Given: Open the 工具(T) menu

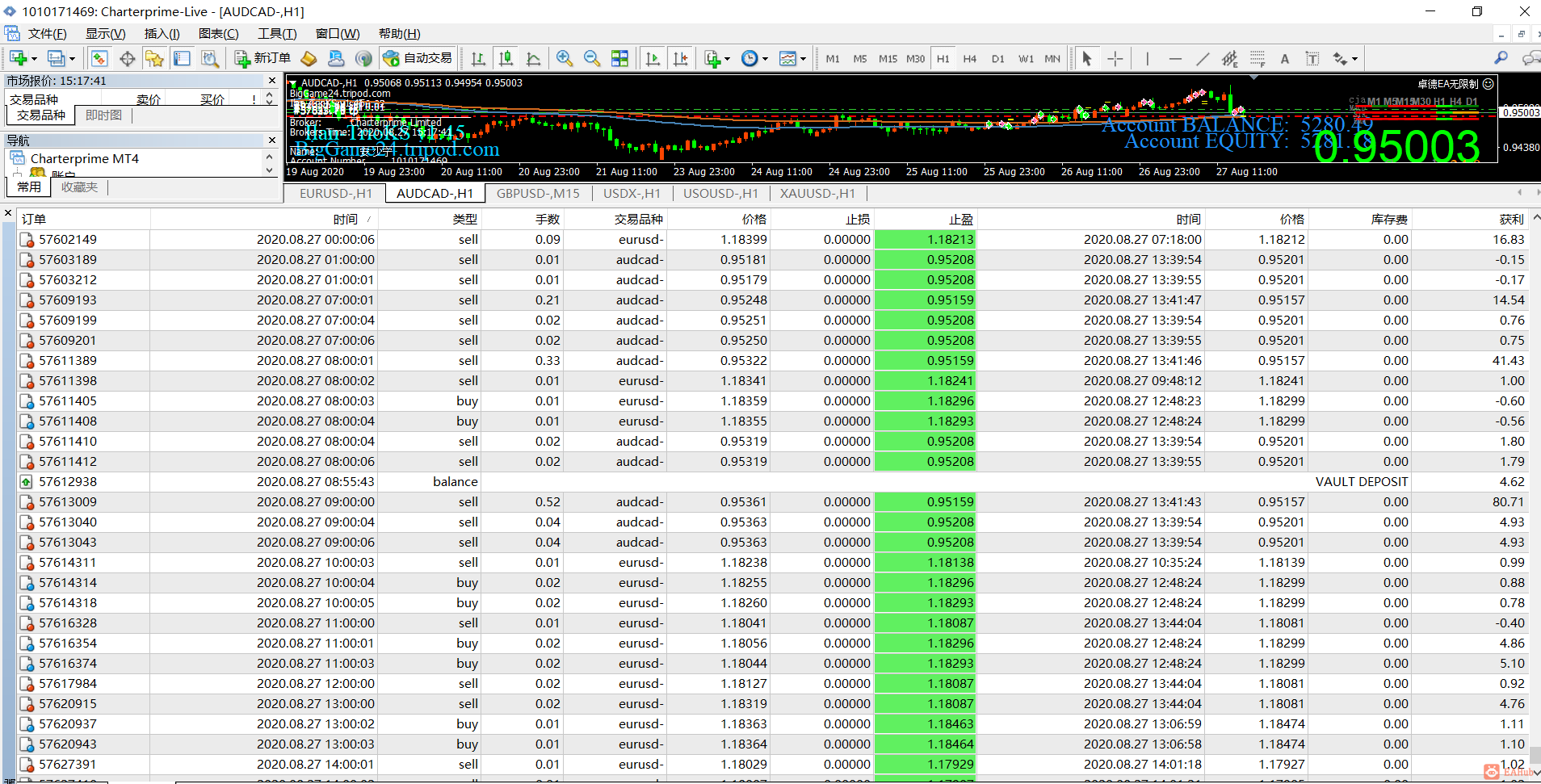Looking at the screenshot, I should [x=277, y=33].
